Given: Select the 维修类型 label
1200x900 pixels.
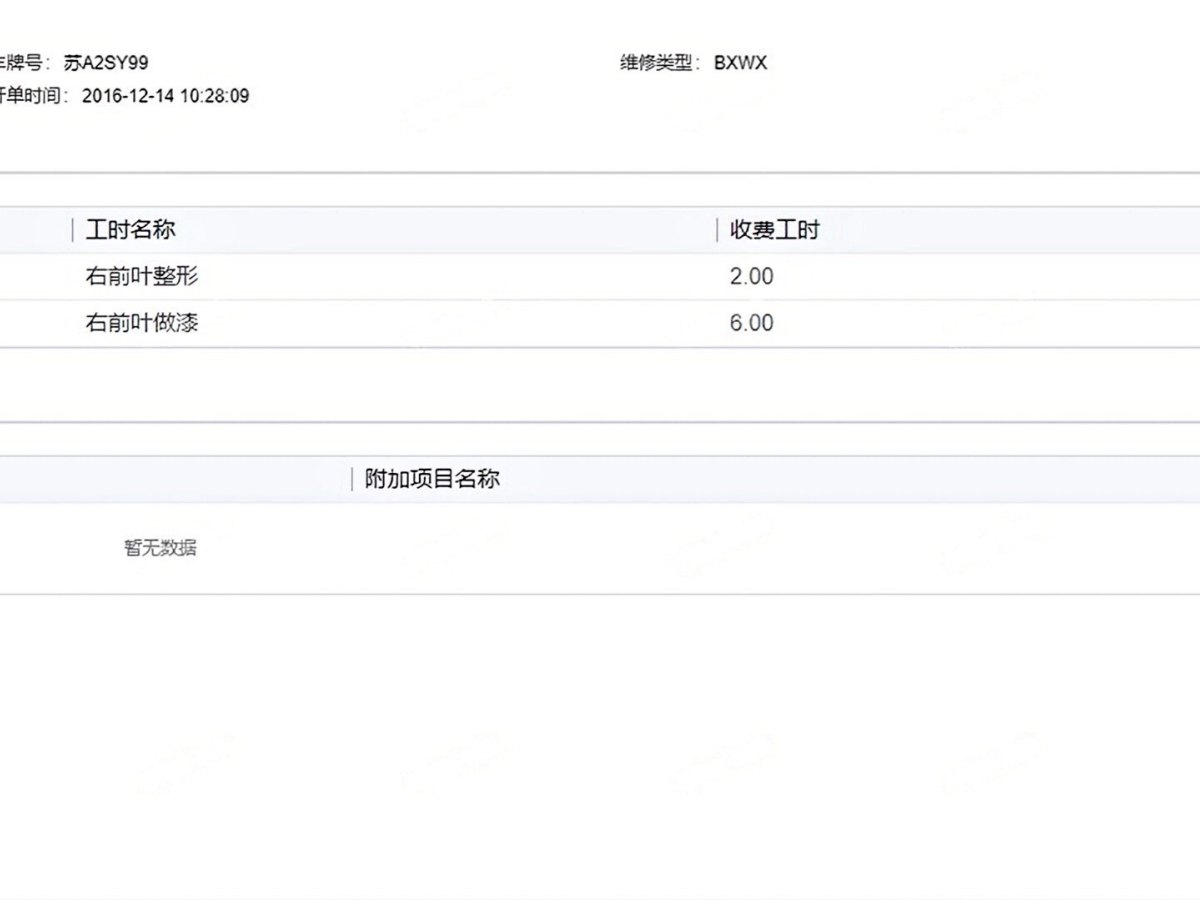Looking at the screenshot, I should click(x=659, y=63).
